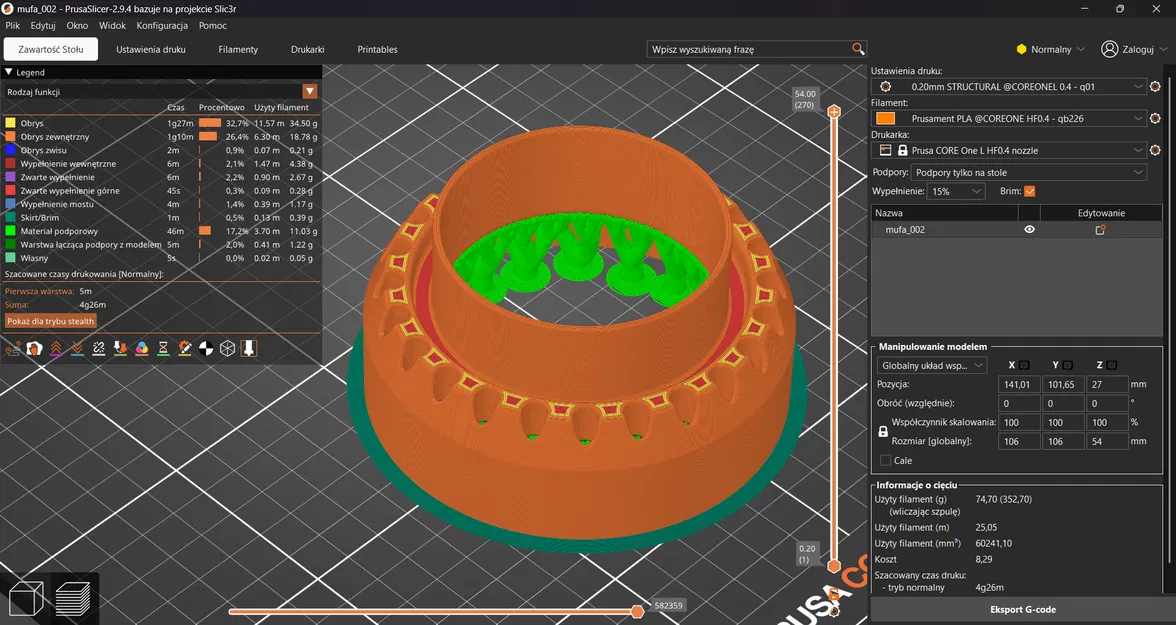This screenshot has width=1176, height=625.
Task: Toggle print pauses hourglass icon
Action: (163, 349)
